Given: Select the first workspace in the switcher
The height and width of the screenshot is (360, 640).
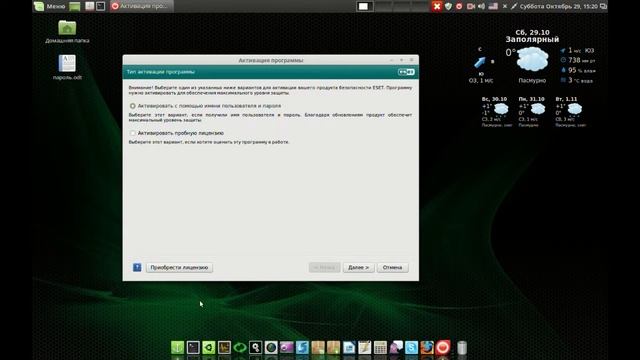Looking at the screenshot, I should coord(364,6).
